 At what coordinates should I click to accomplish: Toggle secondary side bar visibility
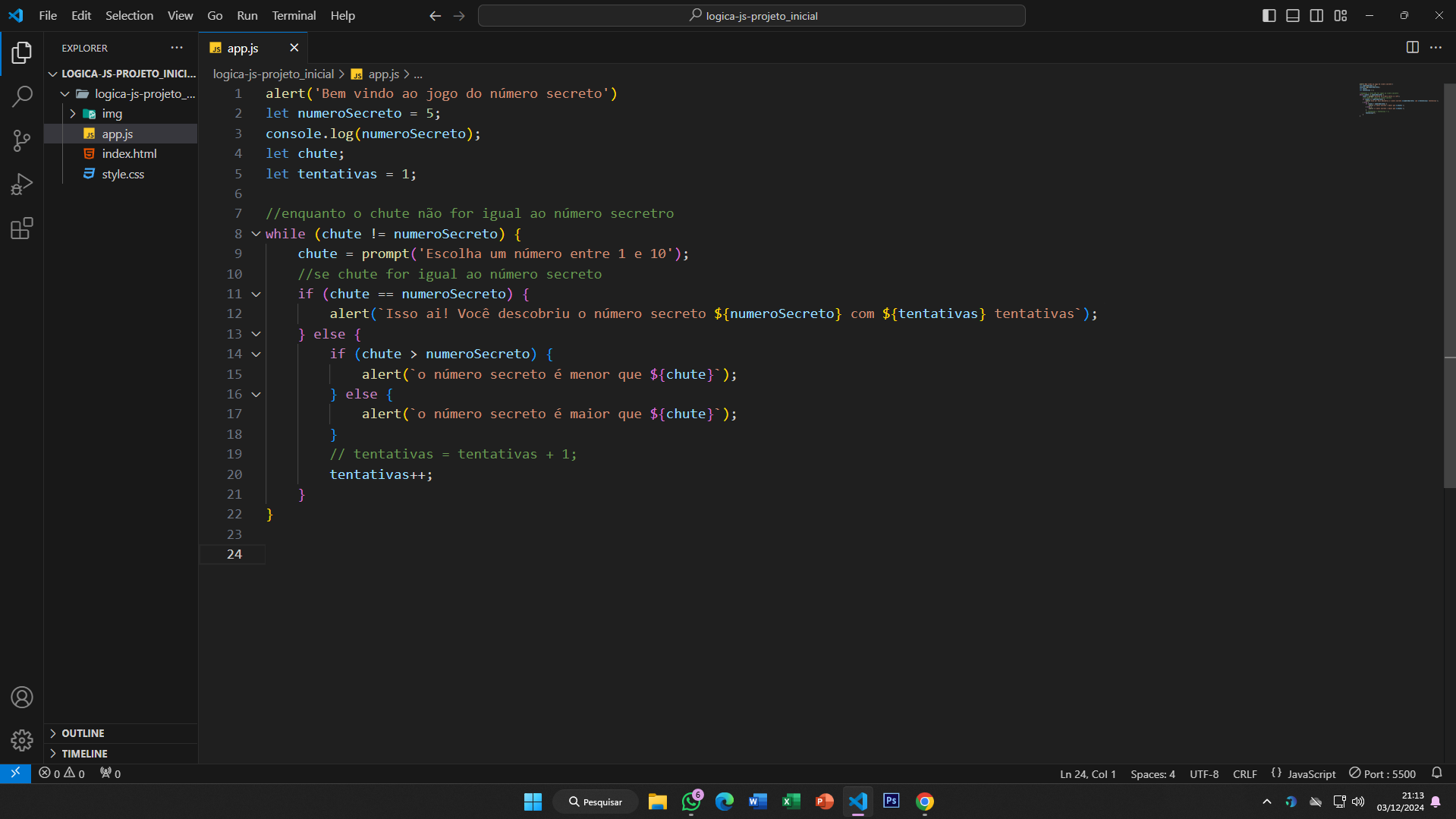(1316, 16)
